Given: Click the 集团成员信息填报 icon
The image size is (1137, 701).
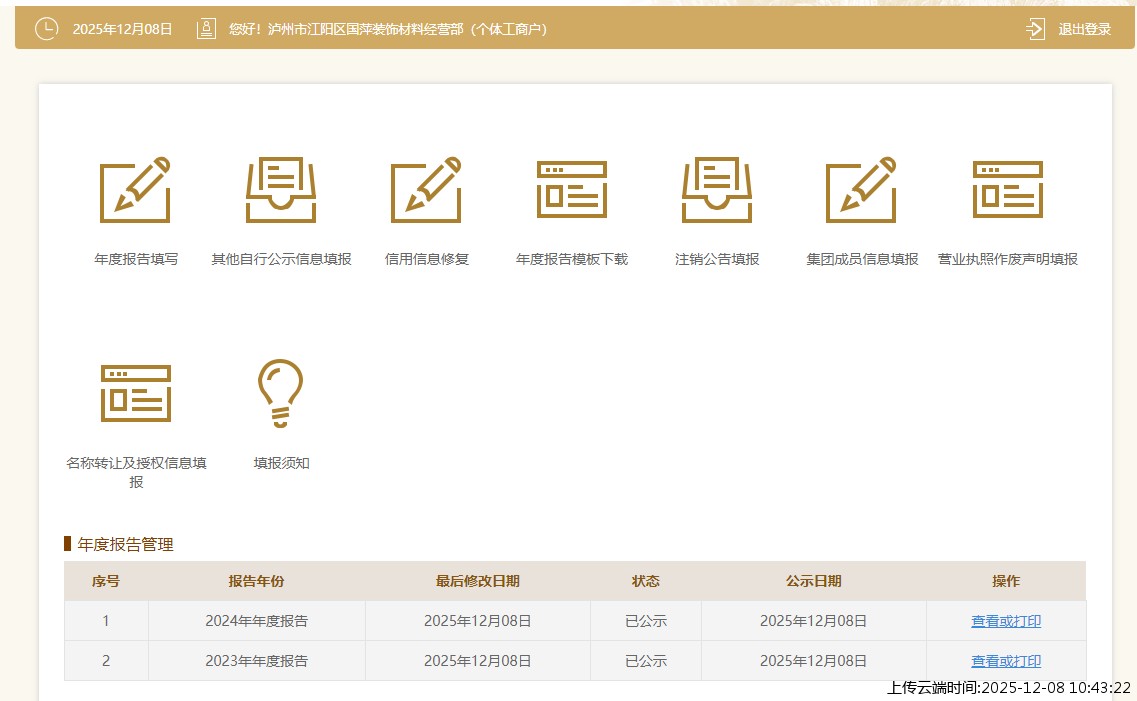Looking at the screenshot, I should pos(862,190).
